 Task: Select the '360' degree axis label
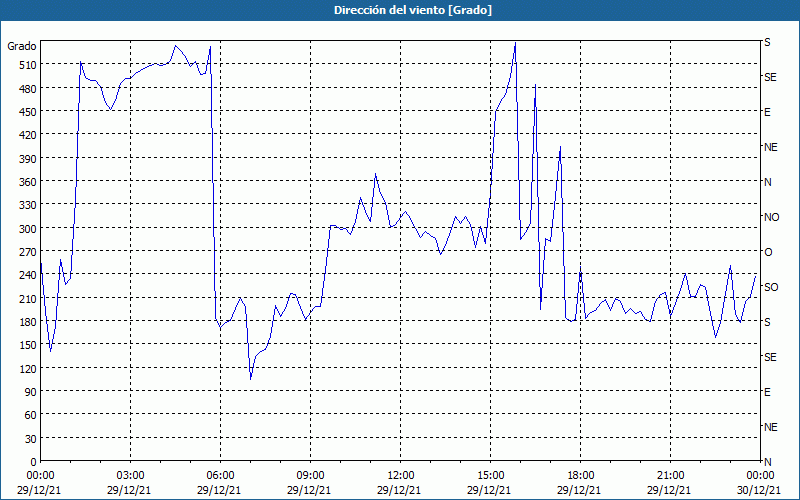(x=28, y=182)
